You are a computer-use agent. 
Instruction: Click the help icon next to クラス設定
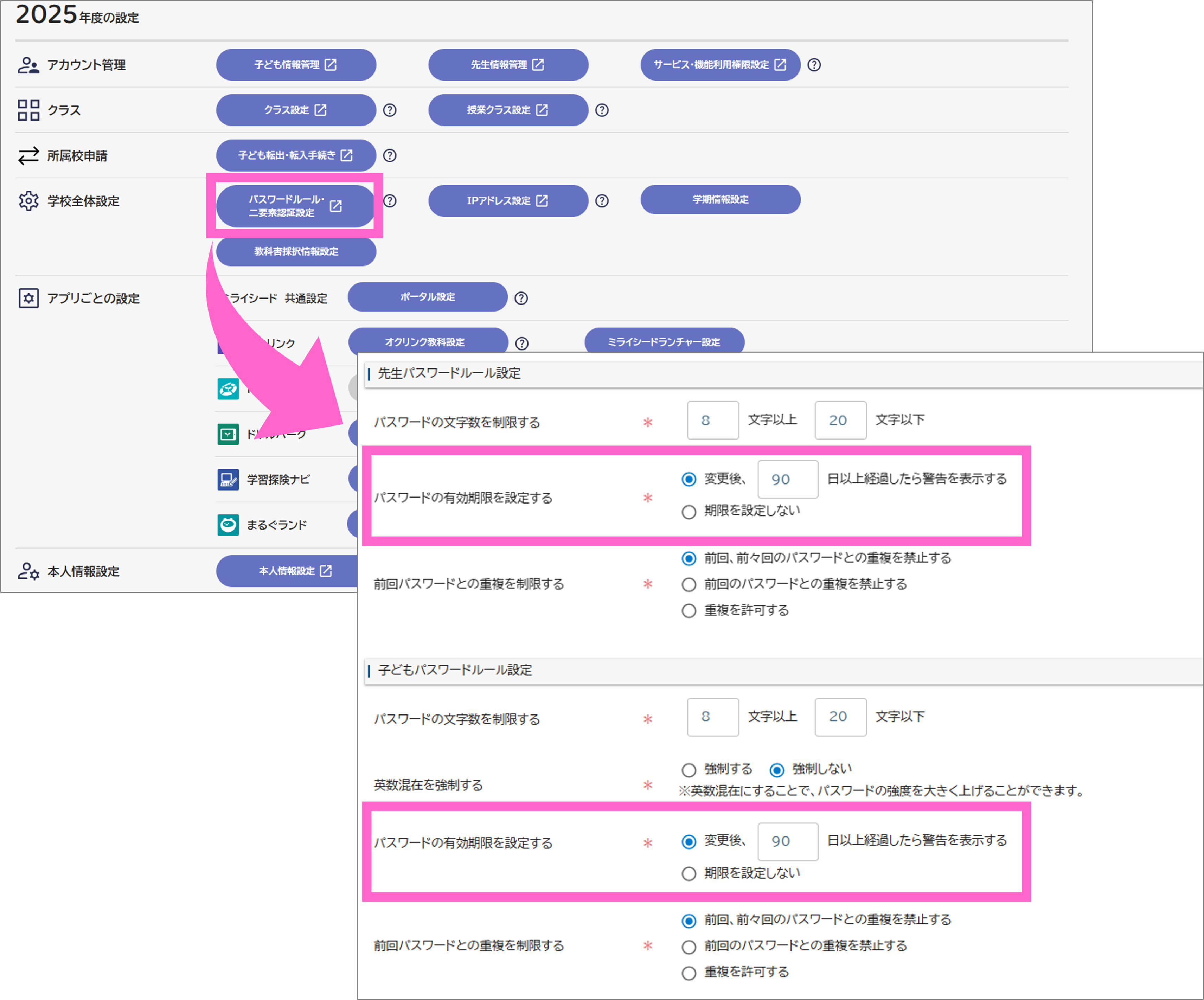390,110
